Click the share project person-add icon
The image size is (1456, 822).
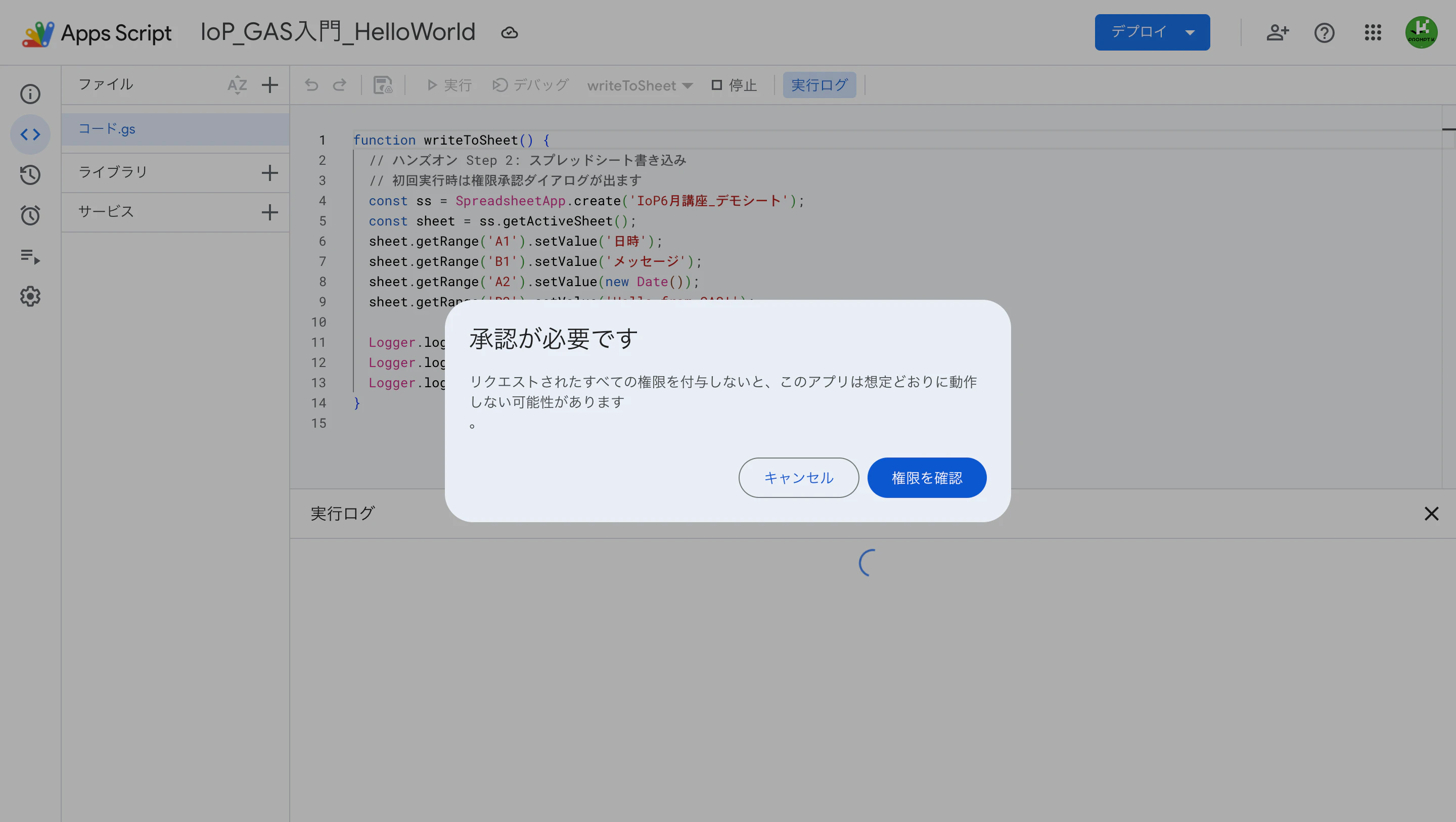(1277, 33)
